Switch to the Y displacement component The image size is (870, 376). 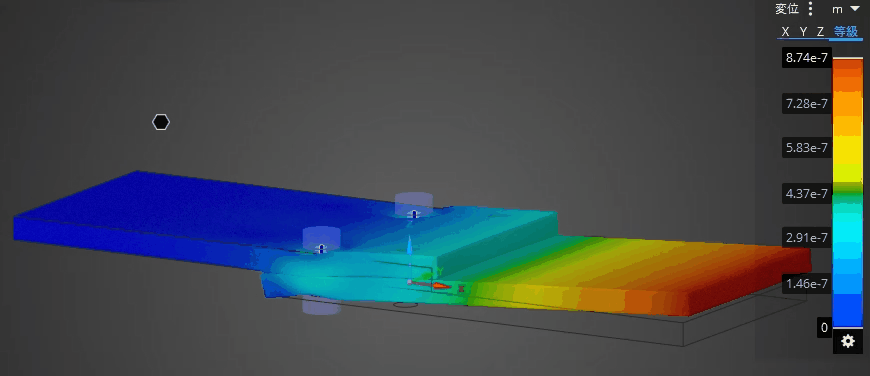point(803,32)
